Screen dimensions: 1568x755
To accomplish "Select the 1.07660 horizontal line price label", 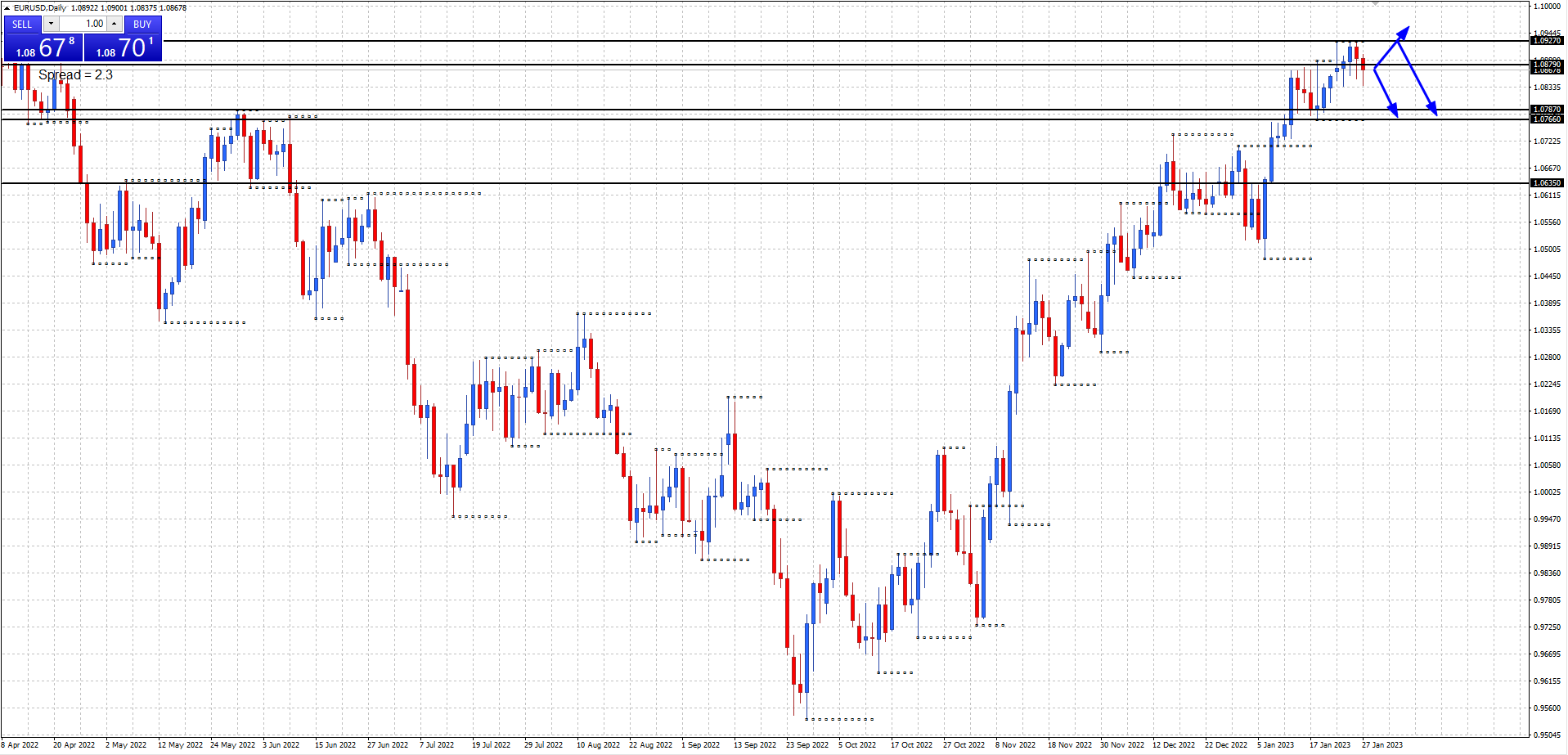I will (x=1547, y=119).
